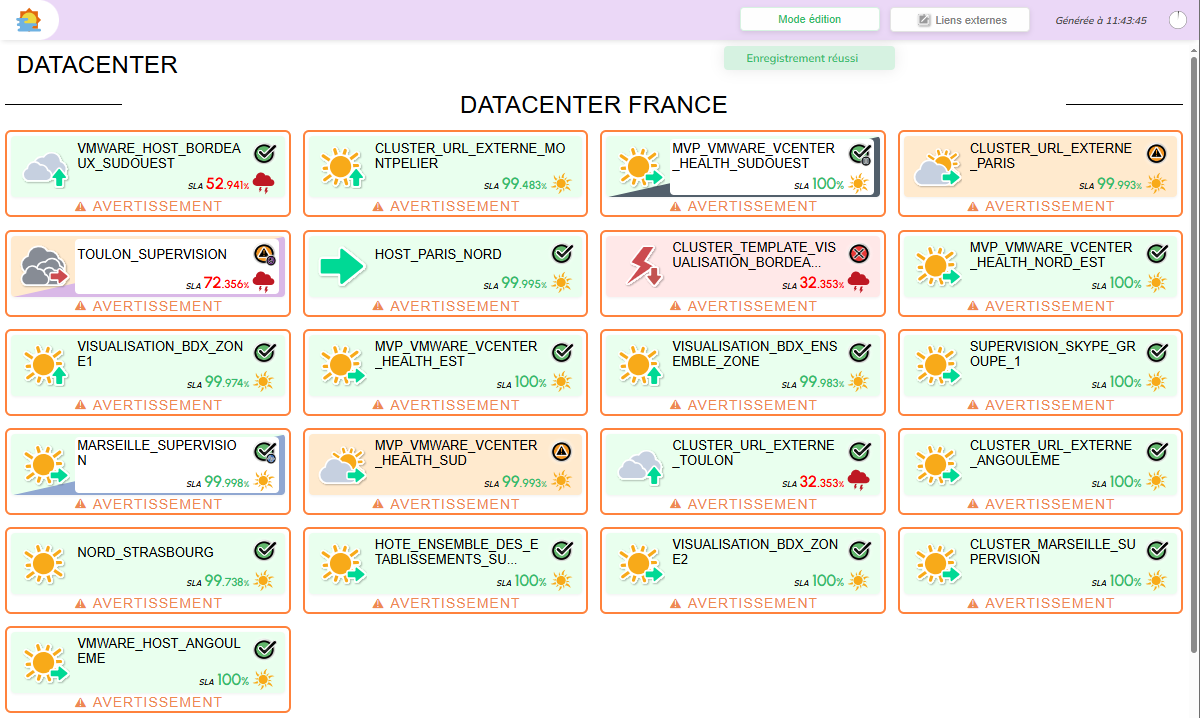Image resolution: width=1200 pixels, height=718 pixels.
Task: Open the SUPERVISION_SKYPE_GROUPE_1 tile
Action: point(1039,353)
